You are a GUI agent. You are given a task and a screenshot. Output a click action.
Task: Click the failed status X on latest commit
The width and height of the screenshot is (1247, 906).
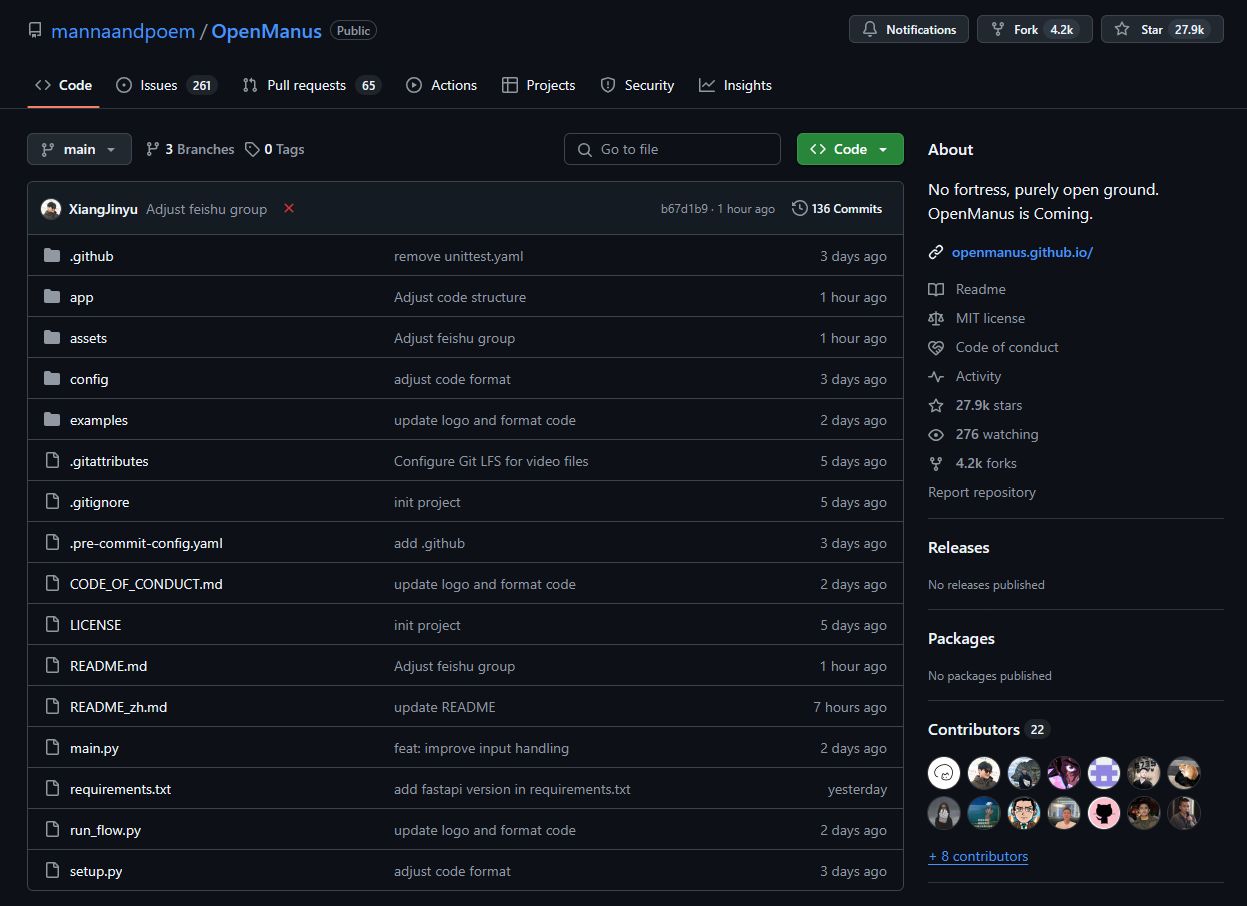(x=289, y=208)
